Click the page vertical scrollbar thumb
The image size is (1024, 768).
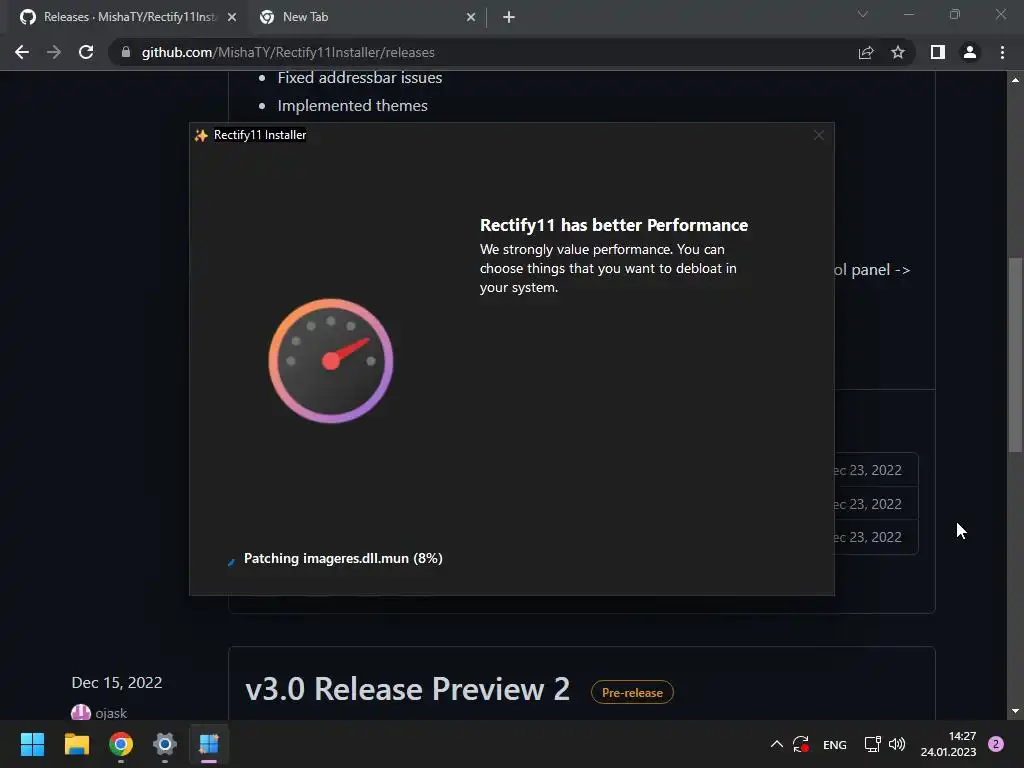tap(1015, 355)
